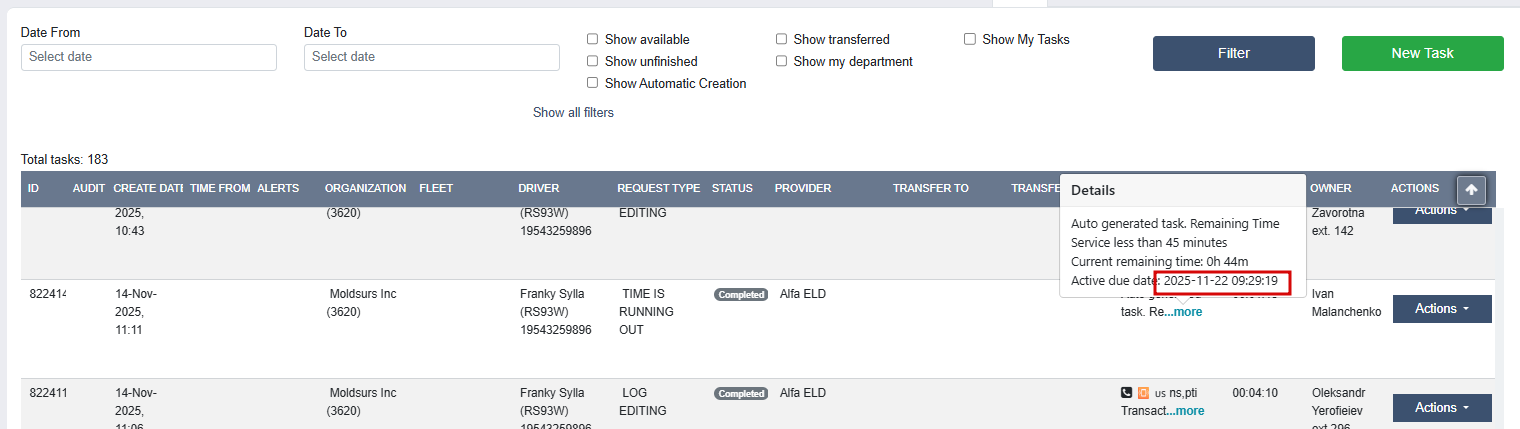Create a task with New Task button
Screen dimensions: 1520x429
(x=1422, y=53)
